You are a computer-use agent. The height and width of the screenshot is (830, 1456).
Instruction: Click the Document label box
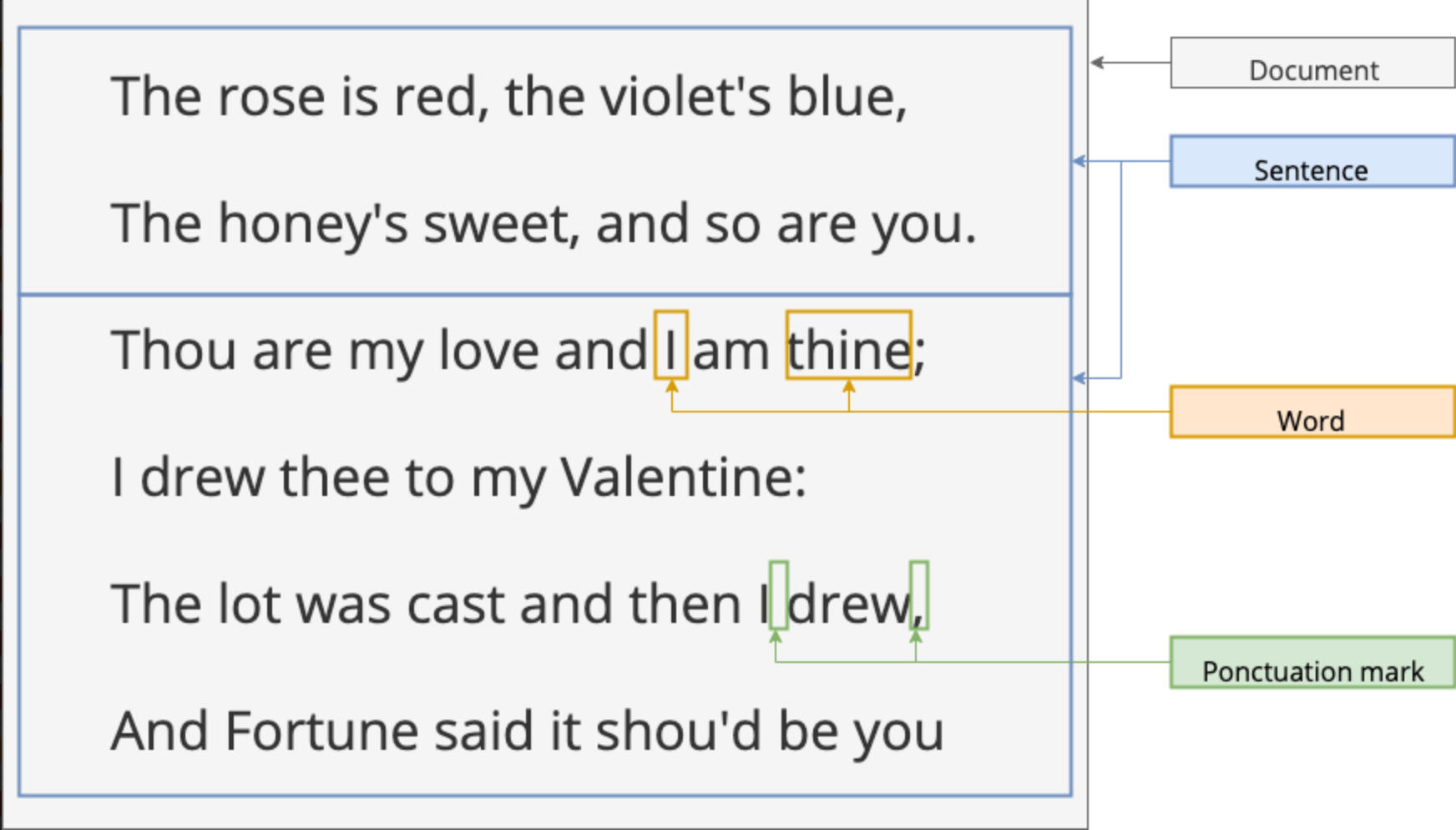[1313, 63]
